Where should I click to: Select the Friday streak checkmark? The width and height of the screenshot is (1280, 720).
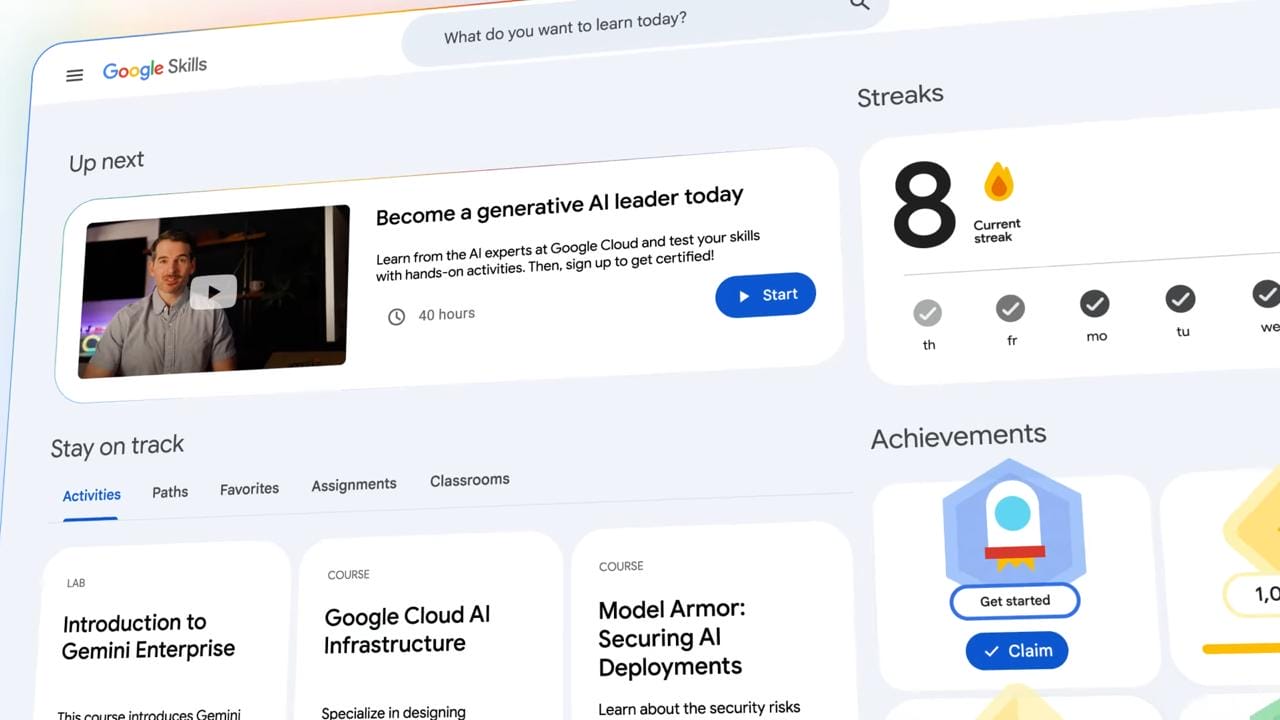pos(1010,308)
